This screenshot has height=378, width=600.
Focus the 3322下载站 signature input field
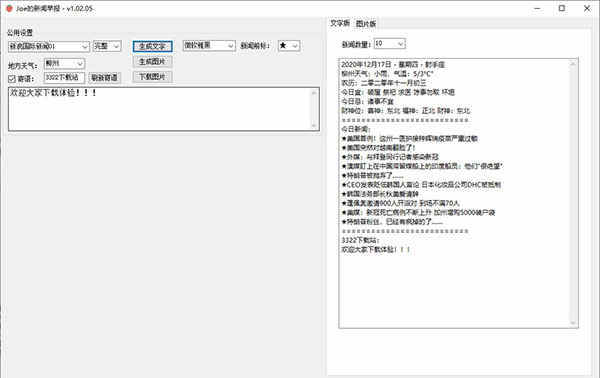[x=64, y=78]
